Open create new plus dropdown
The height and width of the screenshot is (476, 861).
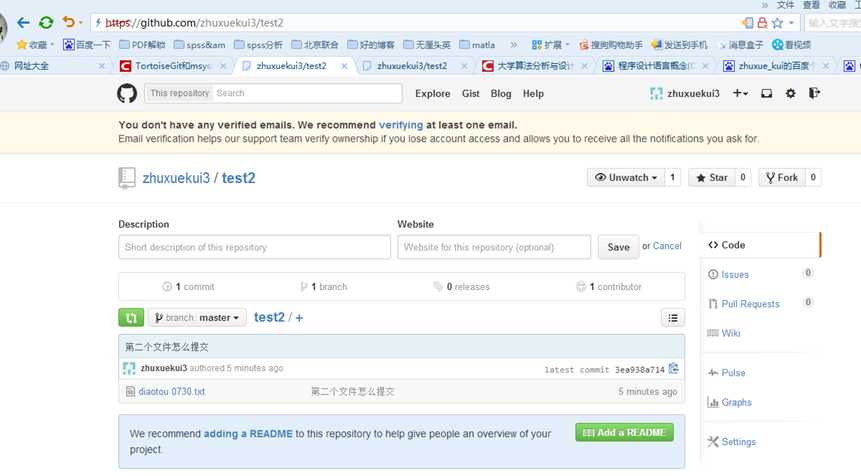pos(740,93)
